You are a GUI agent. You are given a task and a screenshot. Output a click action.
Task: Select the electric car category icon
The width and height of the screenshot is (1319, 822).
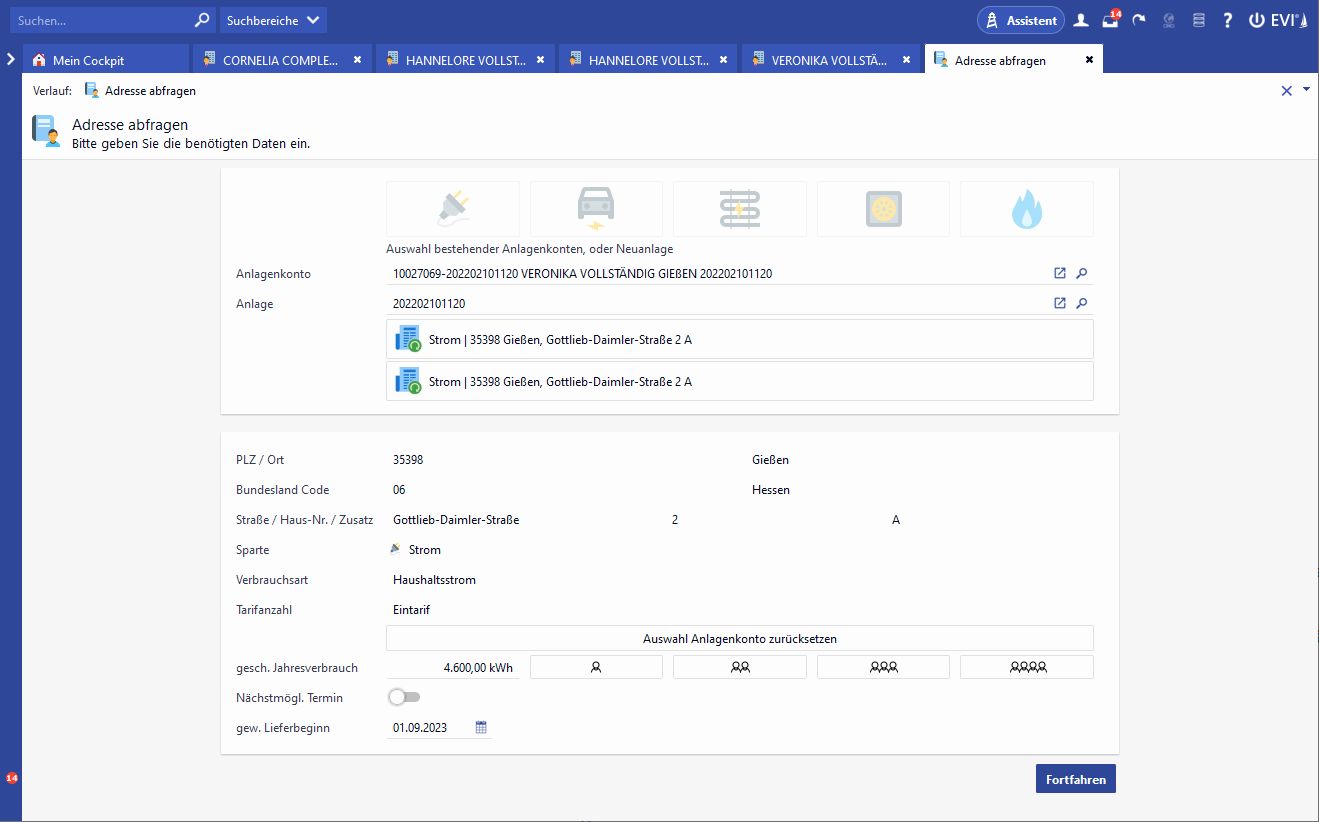[596, 208]
